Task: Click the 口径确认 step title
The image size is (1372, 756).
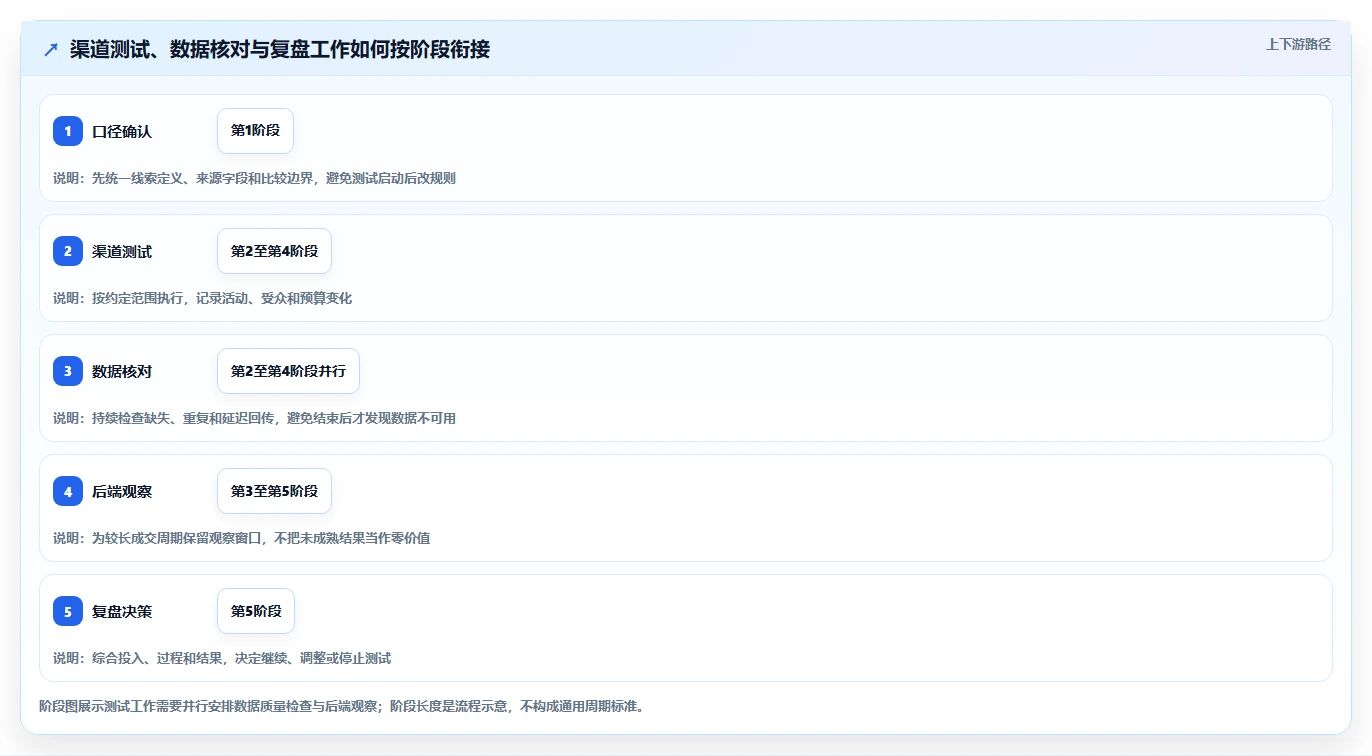Action: point(122,132)
